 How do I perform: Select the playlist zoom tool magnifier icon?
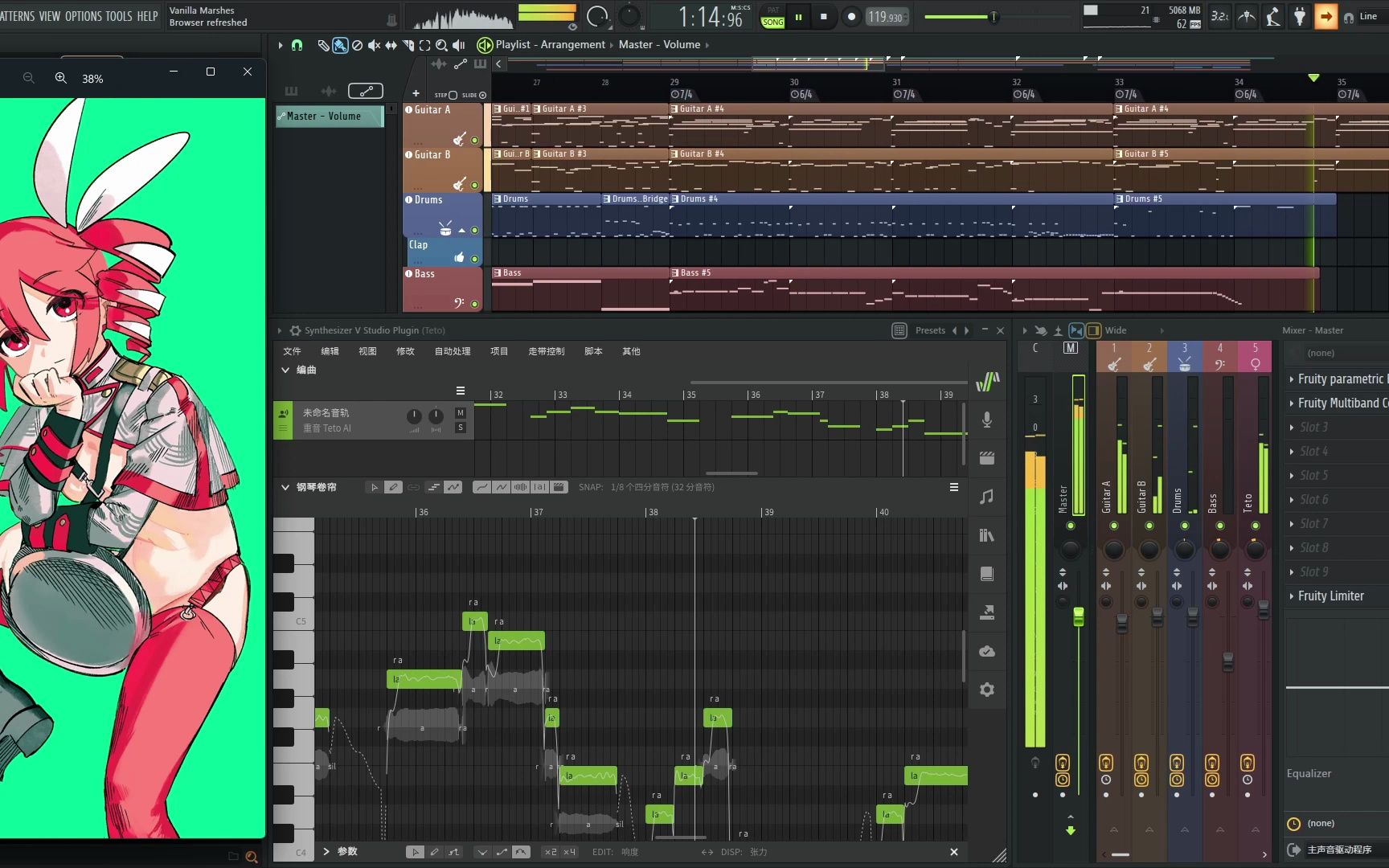pos(441,45)
